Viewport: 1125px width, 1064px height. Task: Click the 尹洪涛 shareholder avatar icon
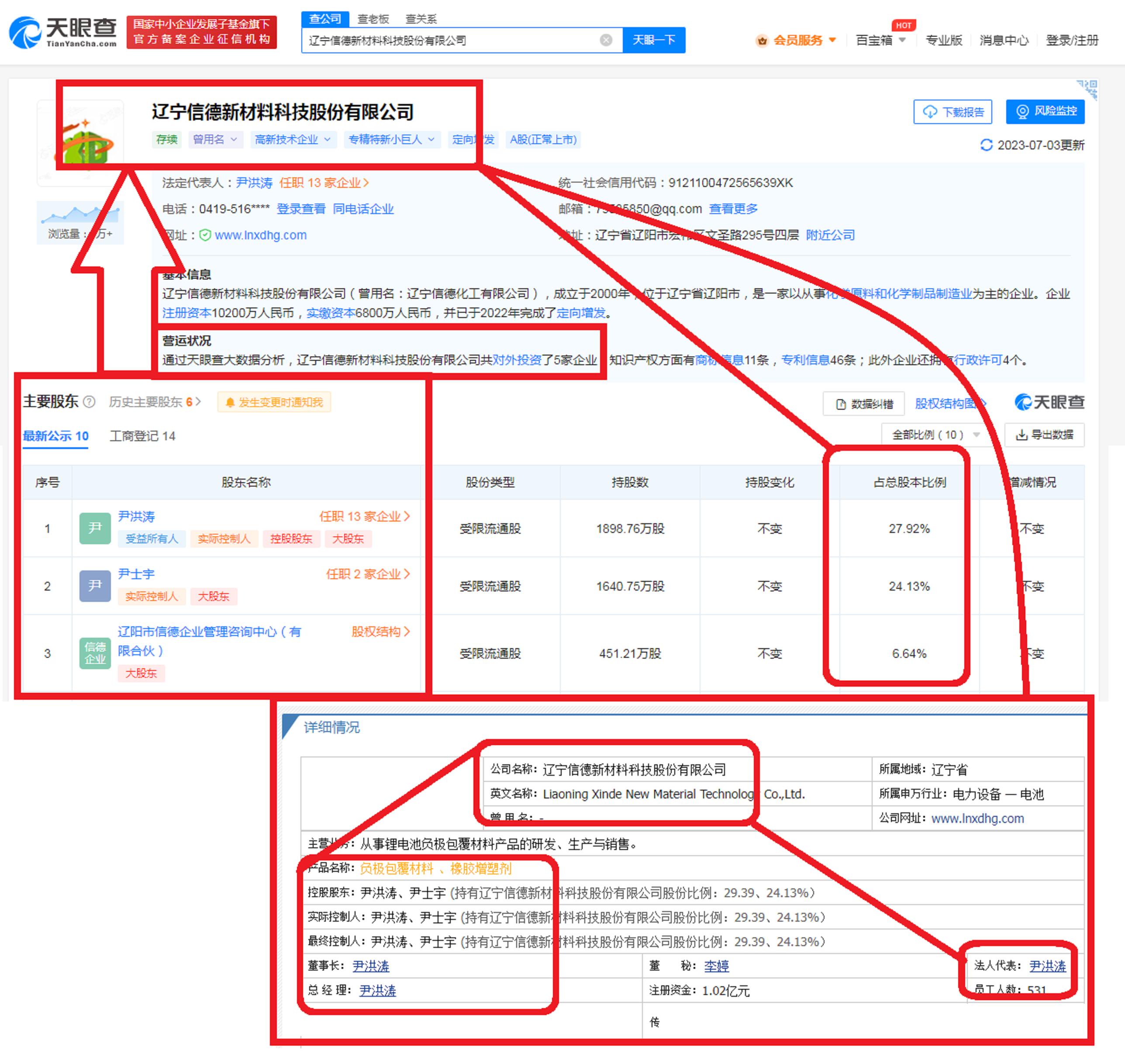coord(95,528)
